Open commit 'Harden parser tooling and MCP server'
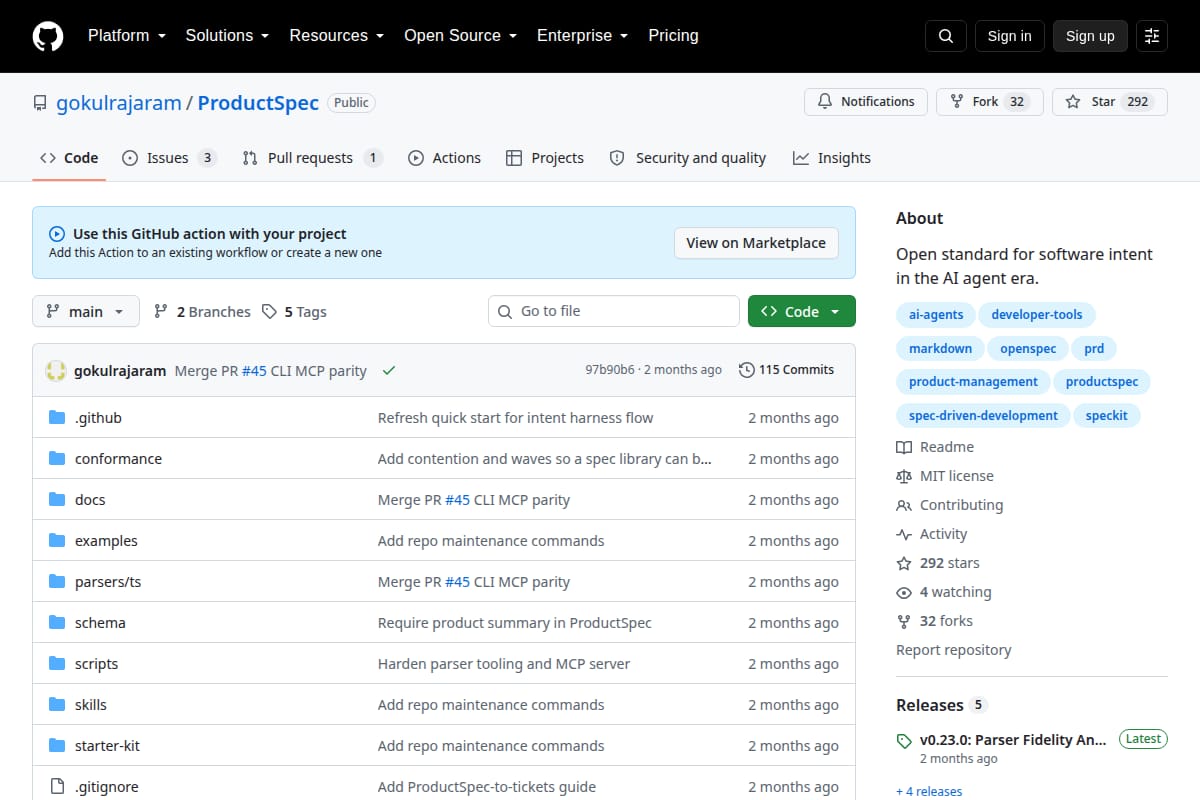 pos(504,664)
